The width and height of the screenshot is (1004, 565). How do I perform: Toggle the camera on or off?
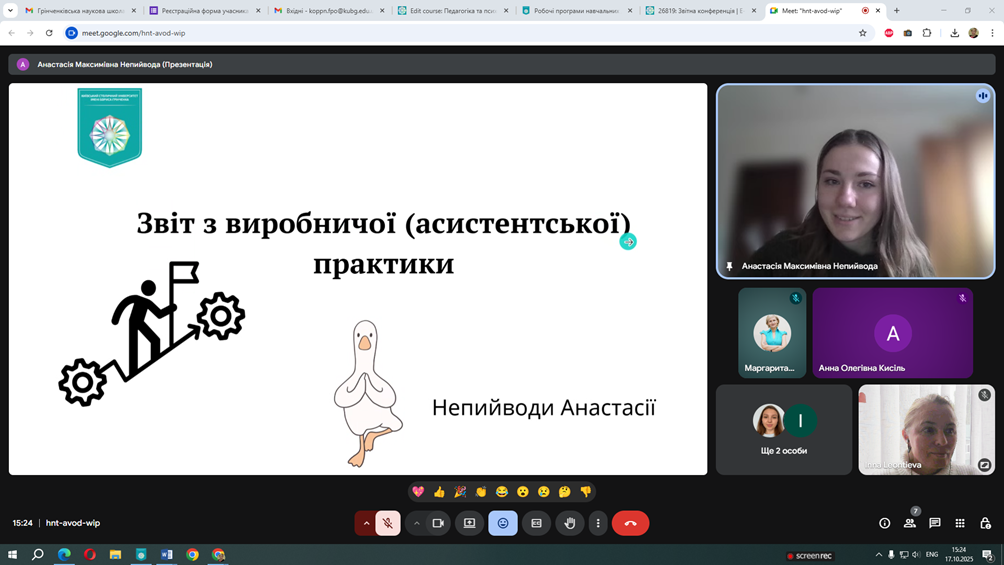(x=438, y=523)
